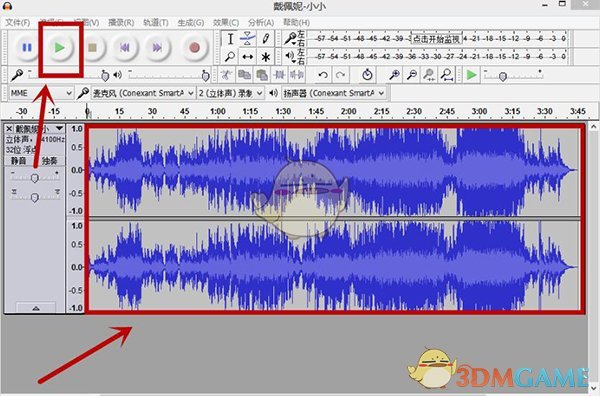
Task: Start recording with the red Record button
Action: (194, 47)
